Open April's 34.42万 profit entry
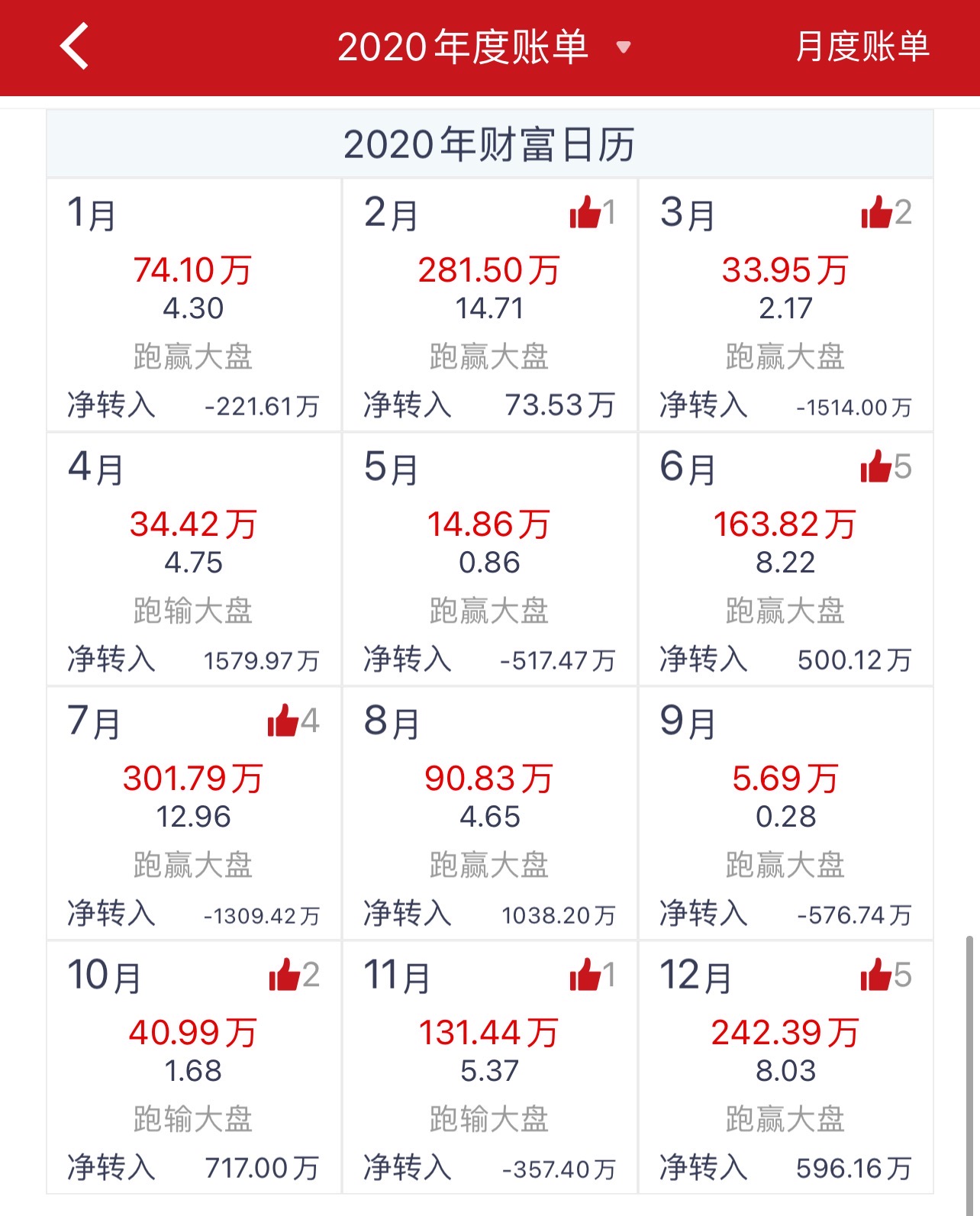The height and width of the screenshot is (1216, 980). coord(192,524)
